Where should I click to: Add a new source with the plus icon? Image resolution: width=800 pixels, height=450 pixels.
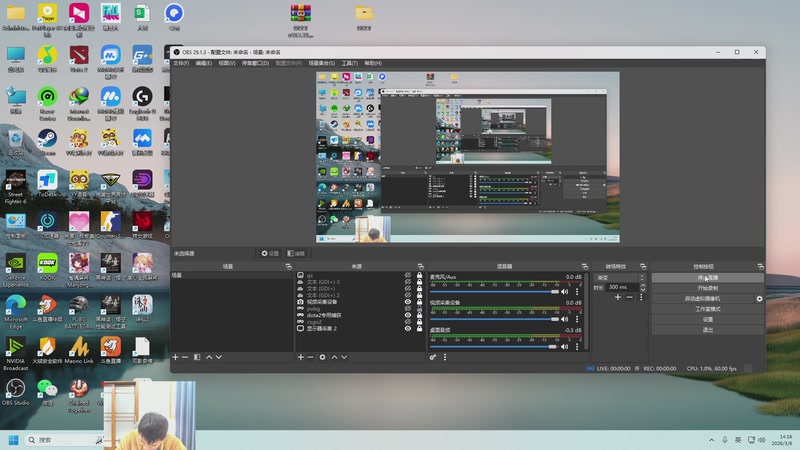tap(301, 357)
